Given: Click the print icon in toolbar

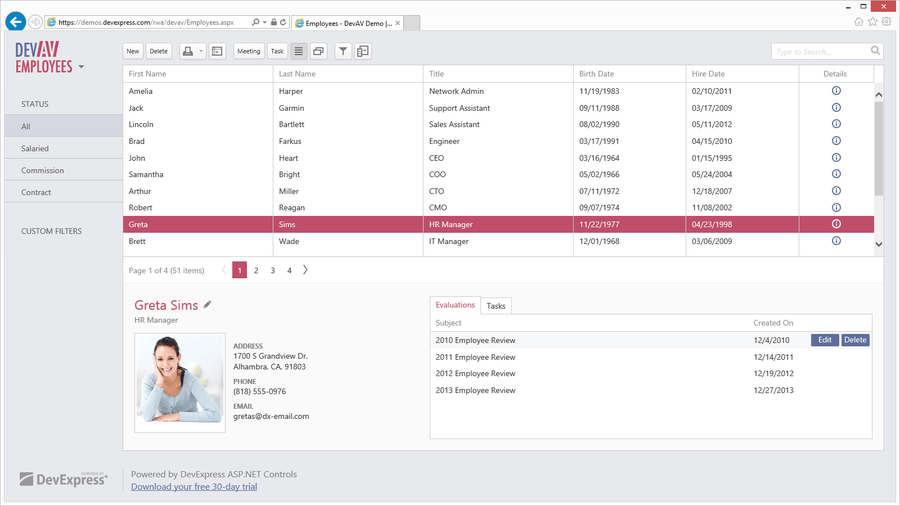Looking at the screenshot, I should (x=188, y=51).
